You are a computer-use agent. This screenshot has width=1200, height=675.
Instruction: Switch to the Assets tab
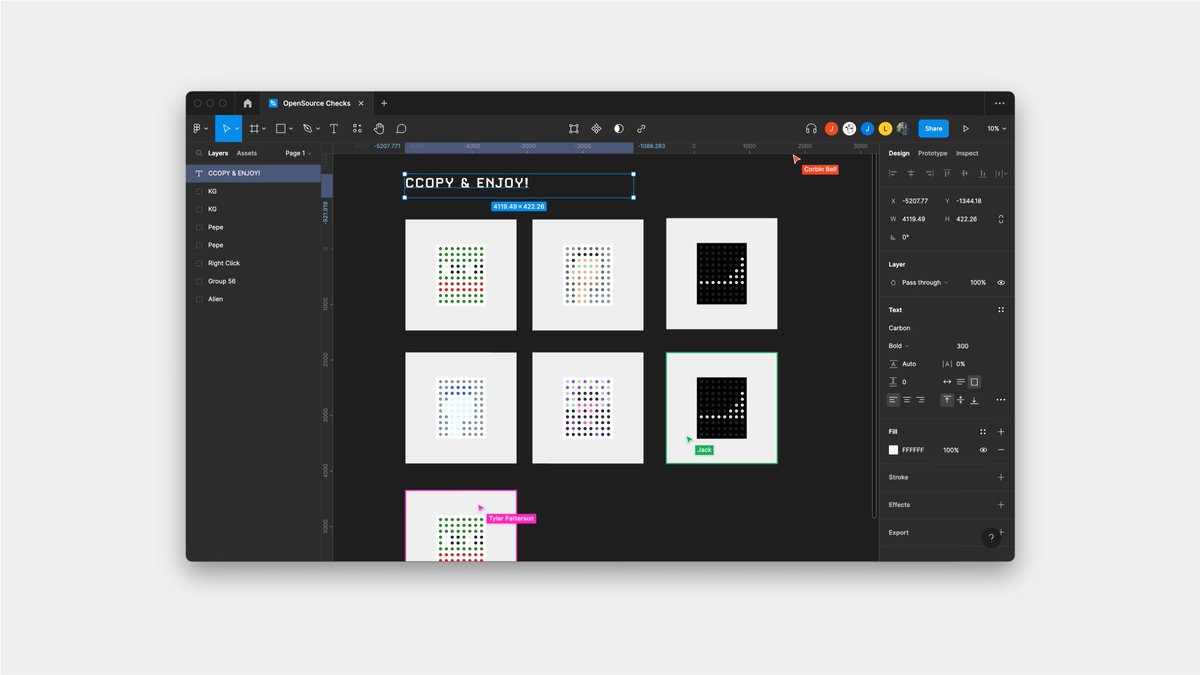(246, 153)
